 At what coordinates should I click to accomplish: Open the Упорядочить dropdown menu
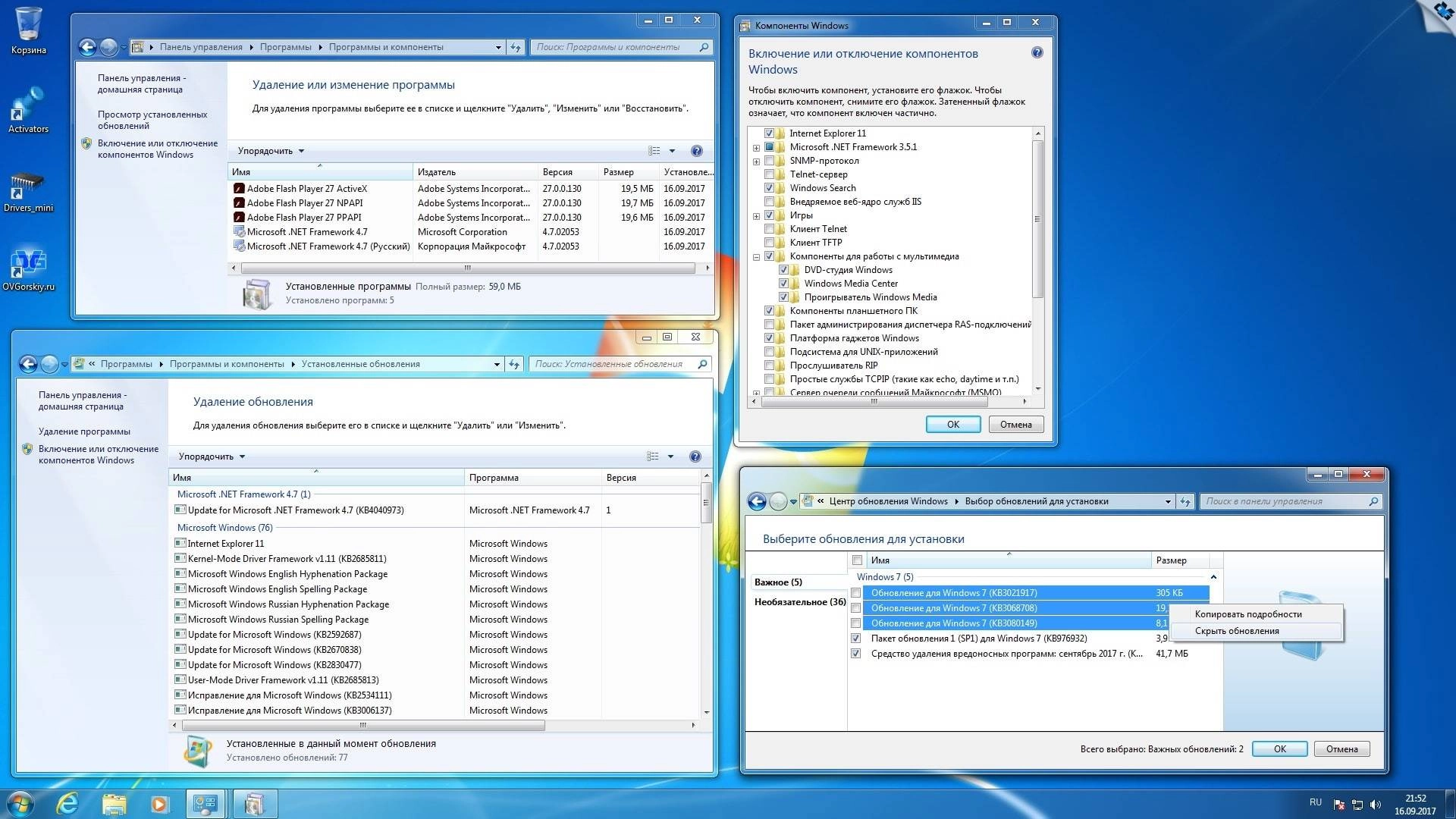click(269, 151)
